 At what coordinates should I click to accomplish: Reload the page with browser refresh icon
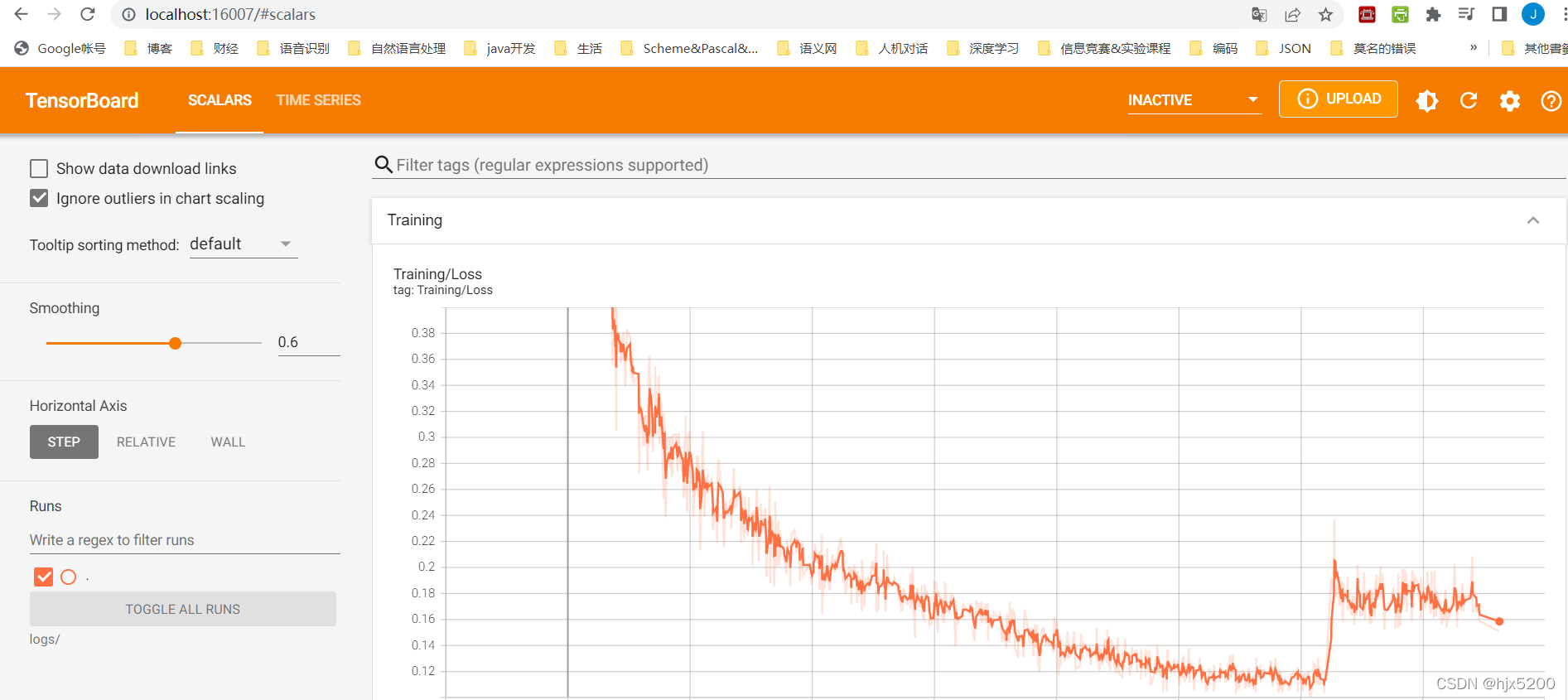tap(88, 14)
